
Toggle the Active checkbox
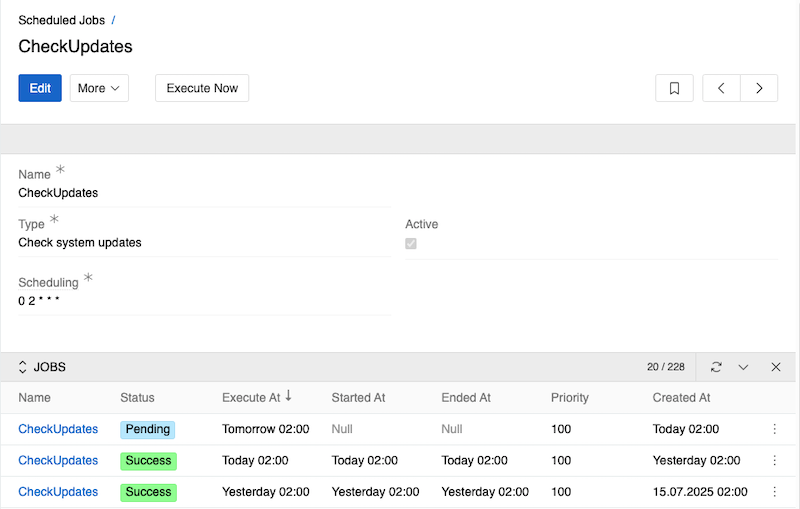[x=411, y=243]
